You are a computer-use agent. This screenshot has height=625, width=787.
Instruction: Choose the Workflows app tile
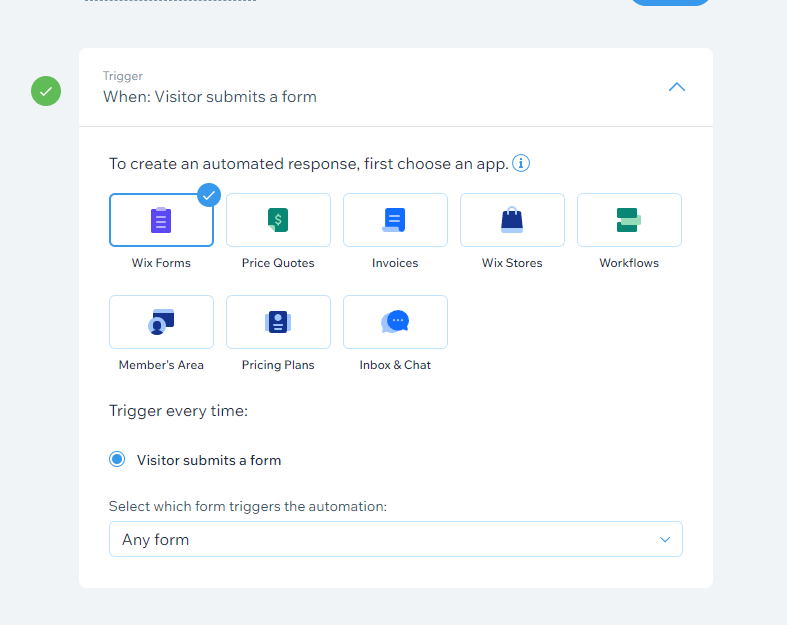629,220
